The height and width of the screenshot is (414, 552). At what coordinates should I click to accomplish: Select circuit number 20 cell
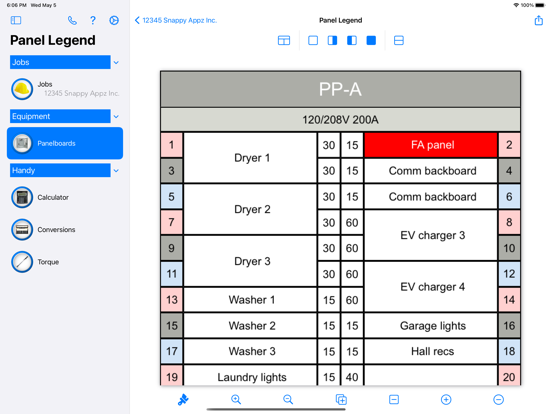click(x=509, y=376)
